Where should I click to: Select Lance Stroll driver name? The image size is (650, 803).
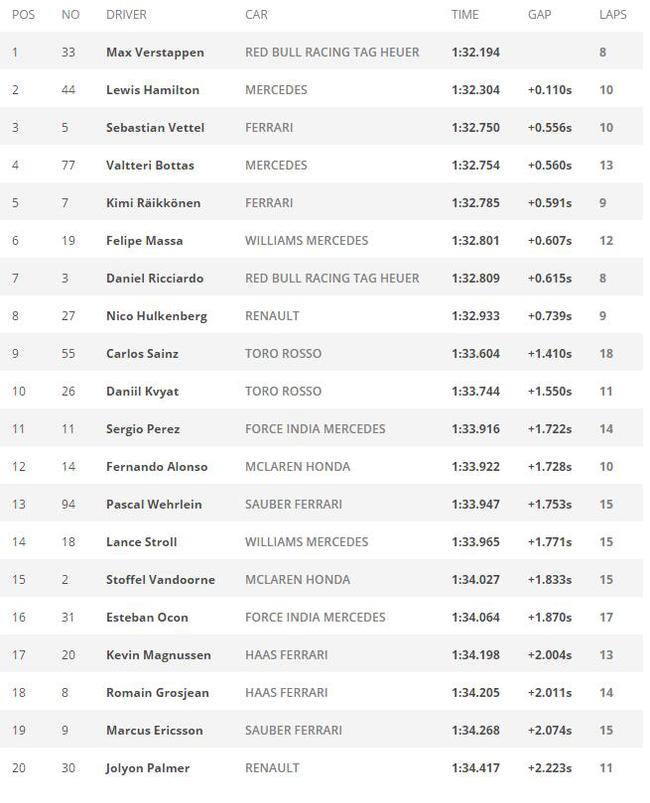coord(141,542)
